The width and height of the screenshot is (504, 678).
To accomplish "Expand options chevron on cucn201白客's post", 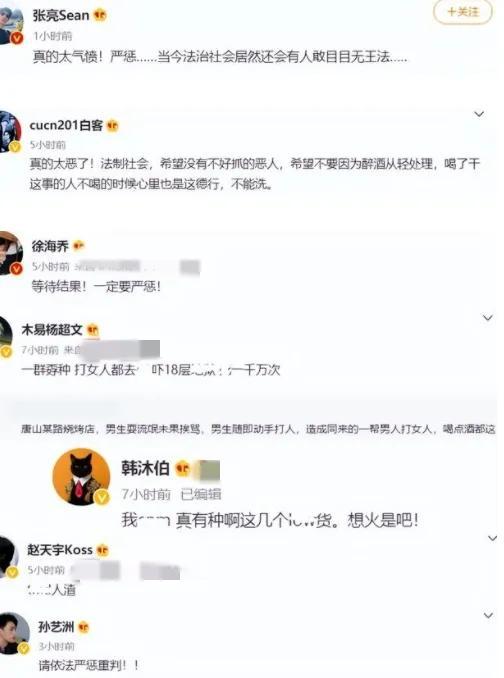I will [x=479, y=114].
